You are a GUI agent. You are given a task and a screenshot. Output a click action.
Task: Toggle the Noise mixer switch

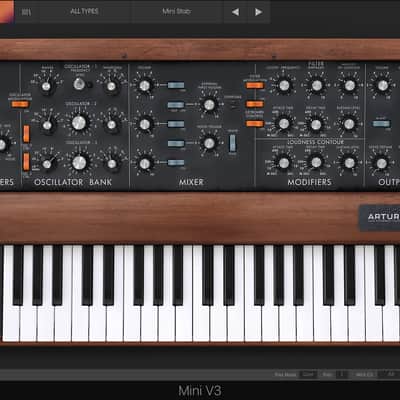point(176,143)
